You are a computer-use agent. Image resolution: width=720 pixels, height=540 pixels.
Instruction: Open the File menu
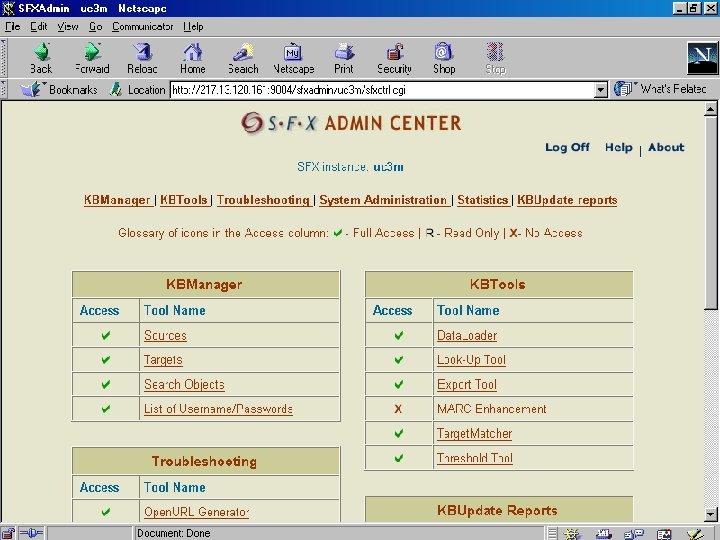coord(12,27)
